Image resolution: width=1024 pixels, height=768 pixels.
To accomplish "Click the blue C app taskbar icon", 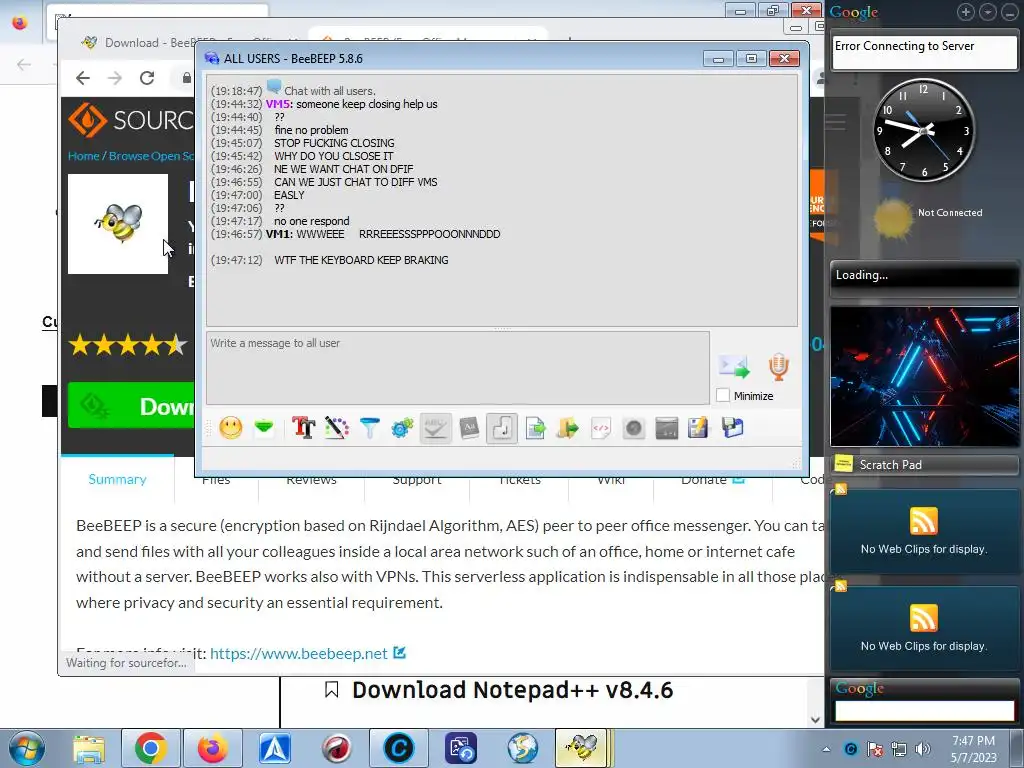I will [399, 748].
